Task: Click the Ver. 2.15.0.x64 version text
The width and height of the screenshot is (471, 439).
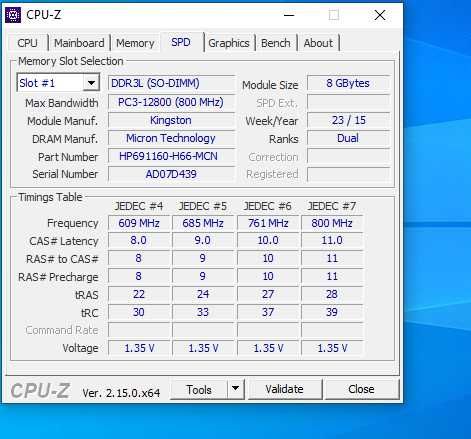Action: (x=121, y=393)
